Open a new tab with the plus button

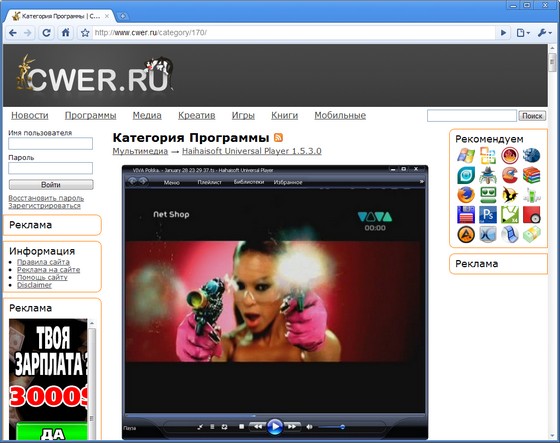[x=122, y=16]
